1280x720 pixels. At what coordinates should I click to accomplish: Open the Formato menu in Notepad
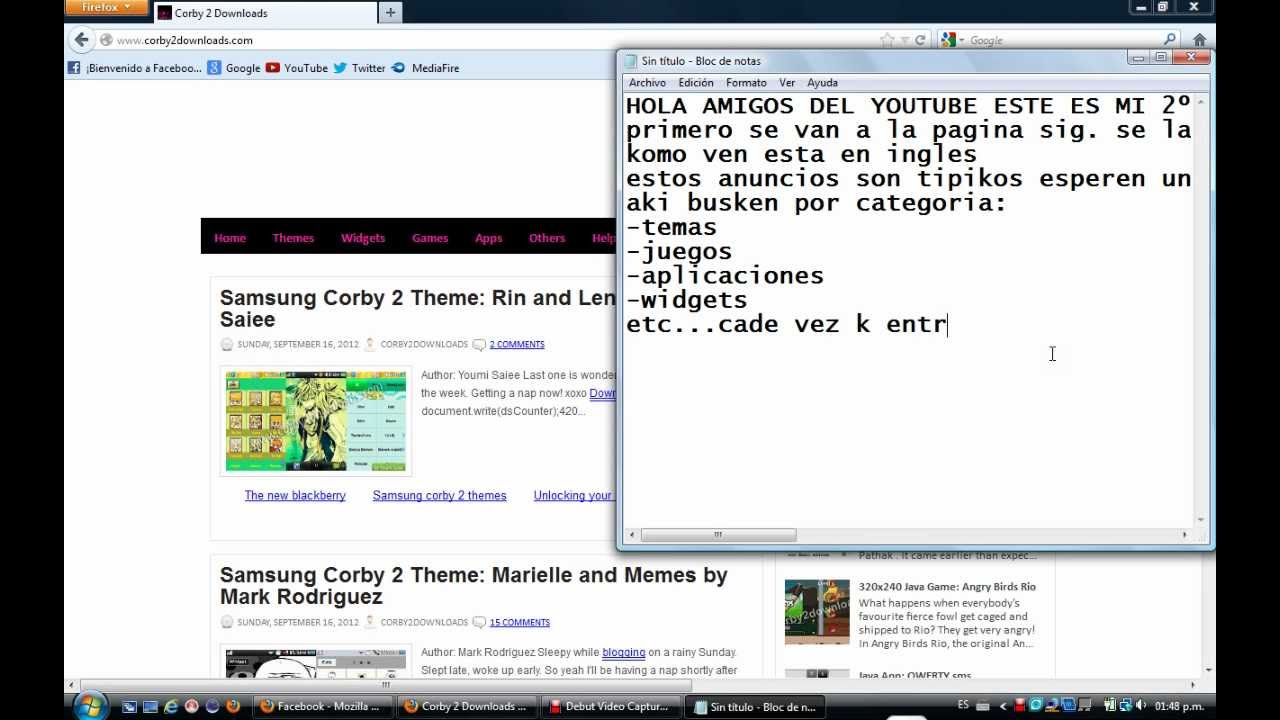tap(746, 83)
